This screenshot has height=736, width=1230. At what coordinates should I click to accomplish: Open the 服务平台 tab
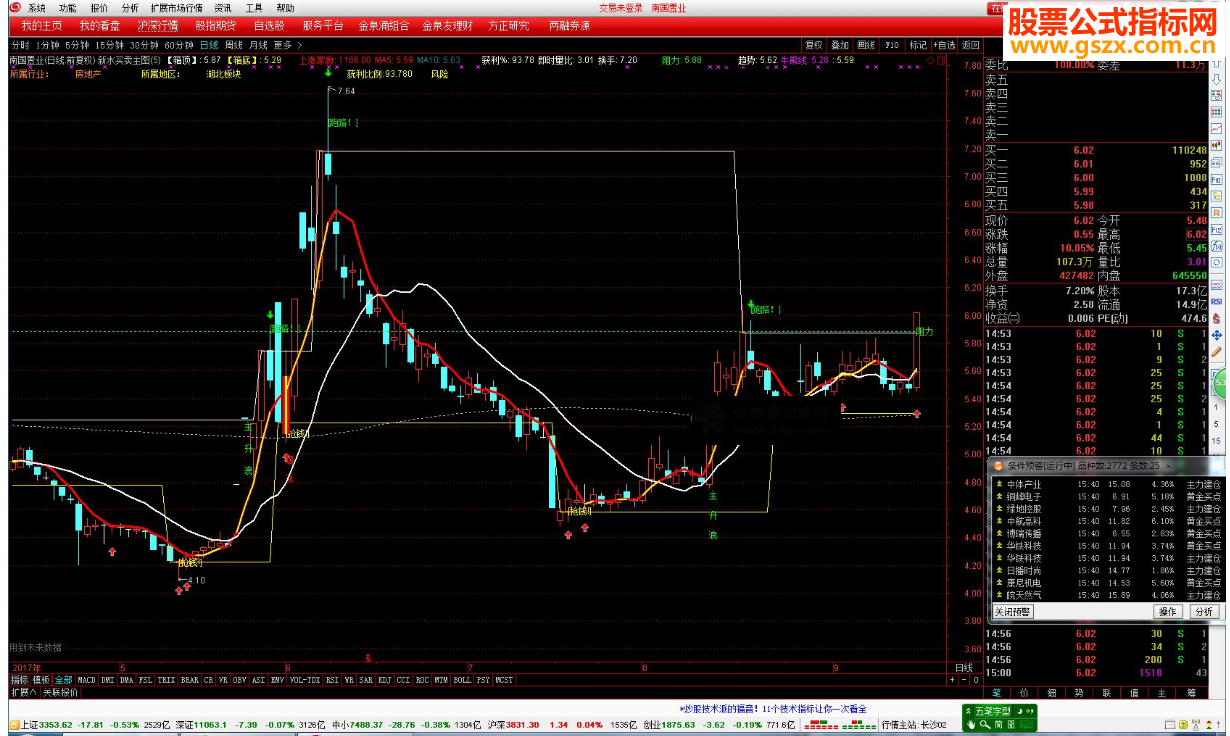(x=323, y=25)
